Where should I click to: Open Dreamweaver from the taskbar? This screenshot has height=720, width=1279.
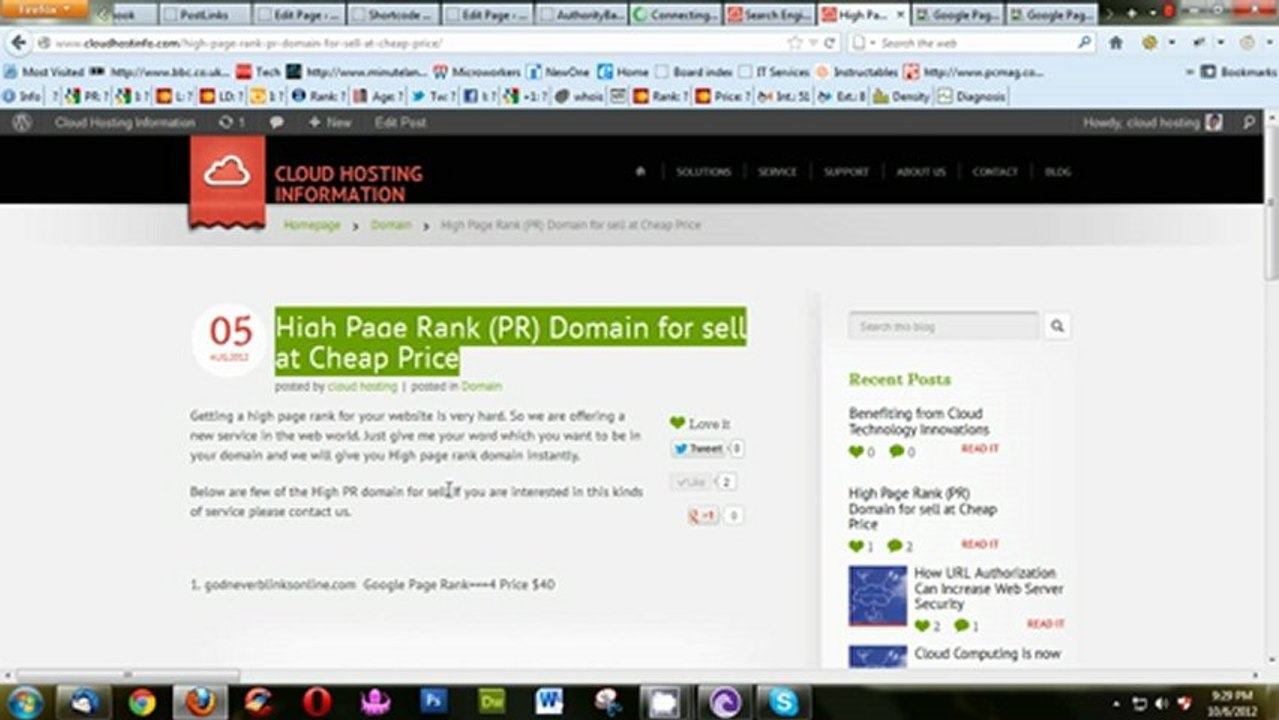pyautogui.click(x=492, y=701)
